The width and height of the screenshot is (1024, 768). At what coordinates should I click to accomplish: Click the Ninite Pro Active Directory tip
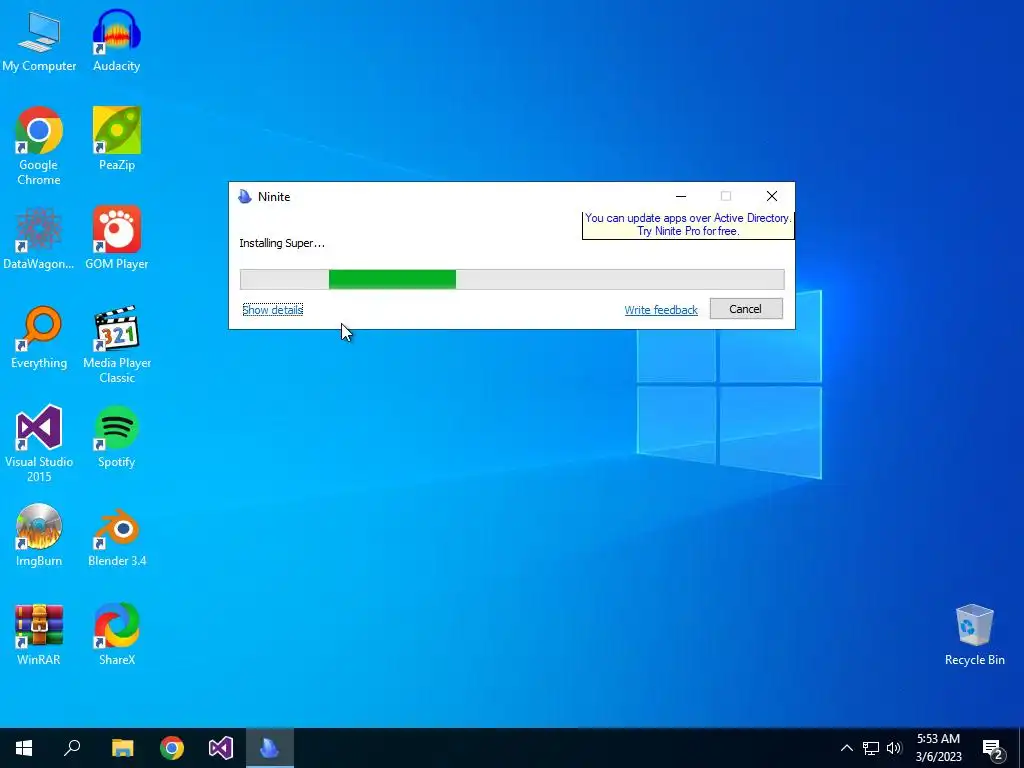click(688, 225)
